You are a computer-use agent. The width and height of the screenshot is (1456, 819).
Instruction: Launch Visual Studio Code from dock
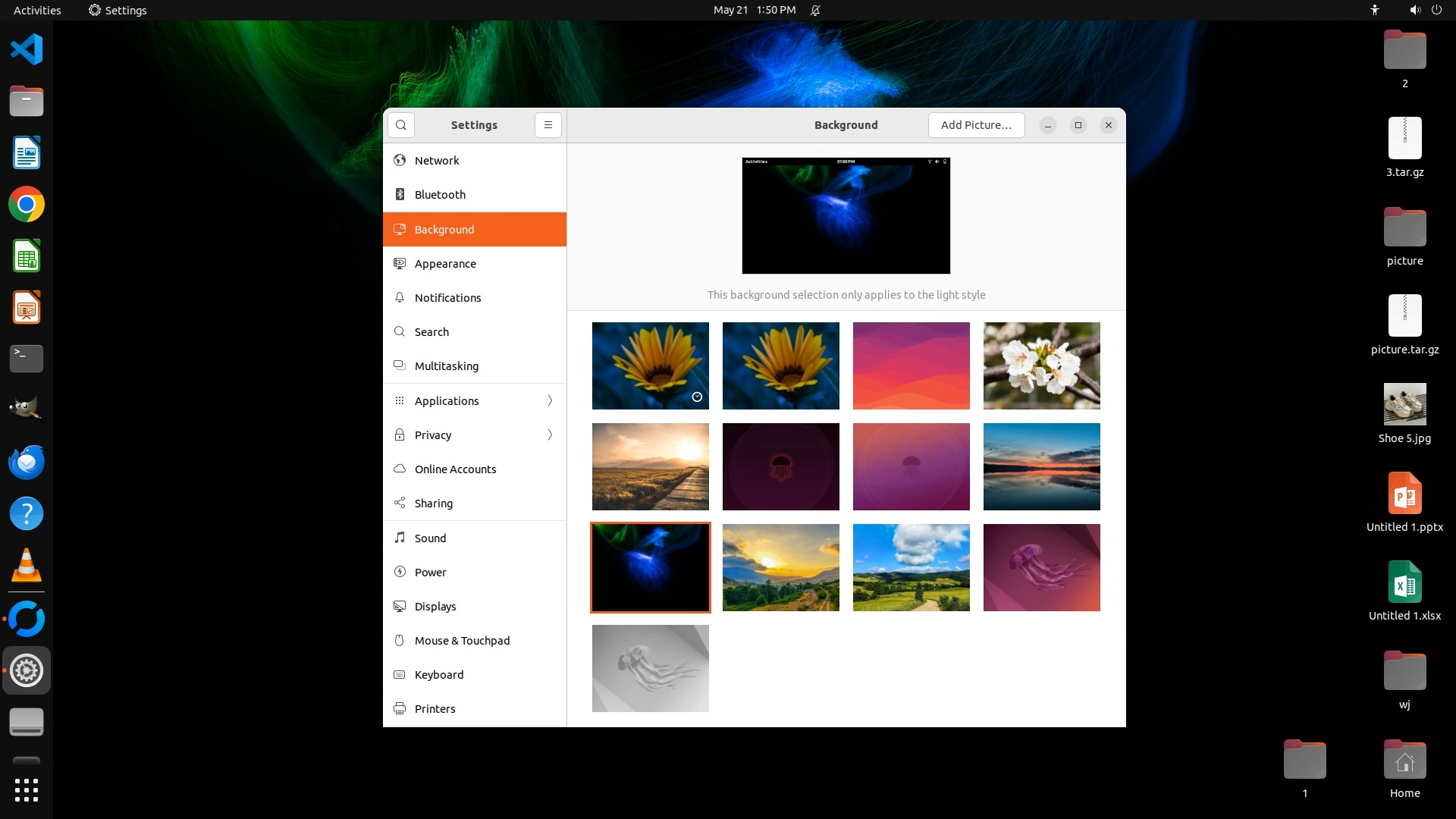pos(27,50)
